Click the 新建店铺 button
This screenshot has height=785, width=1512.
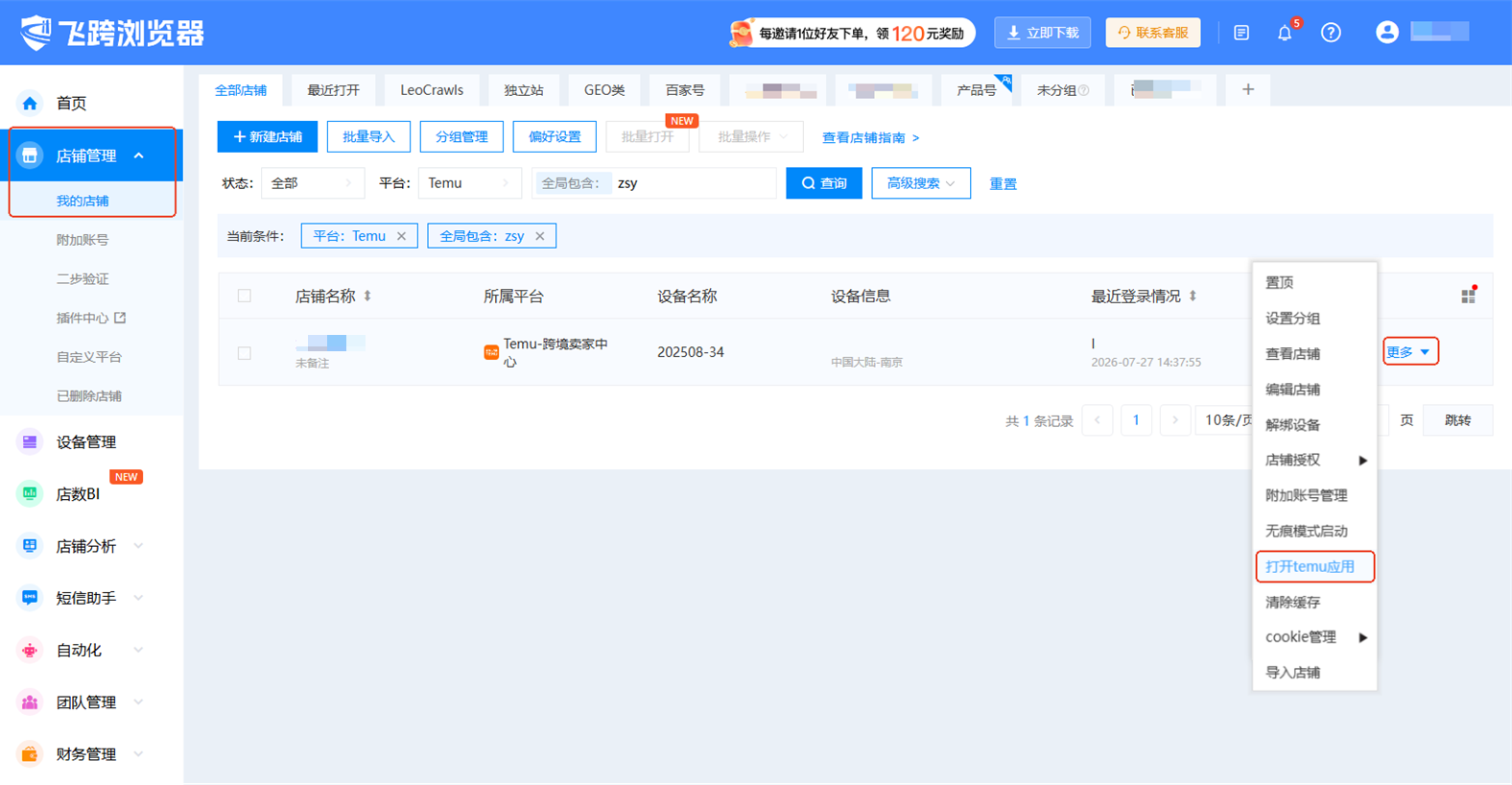tap(268, 137)
